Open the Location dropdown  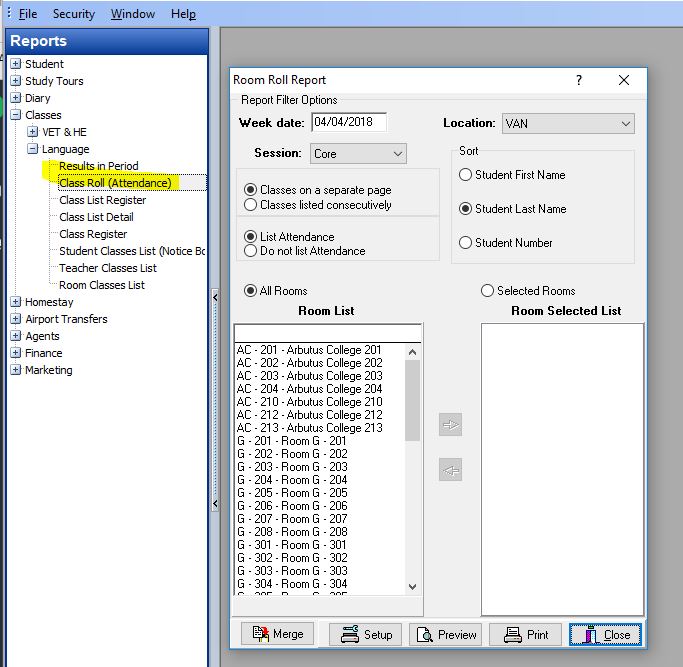[626, 124]
